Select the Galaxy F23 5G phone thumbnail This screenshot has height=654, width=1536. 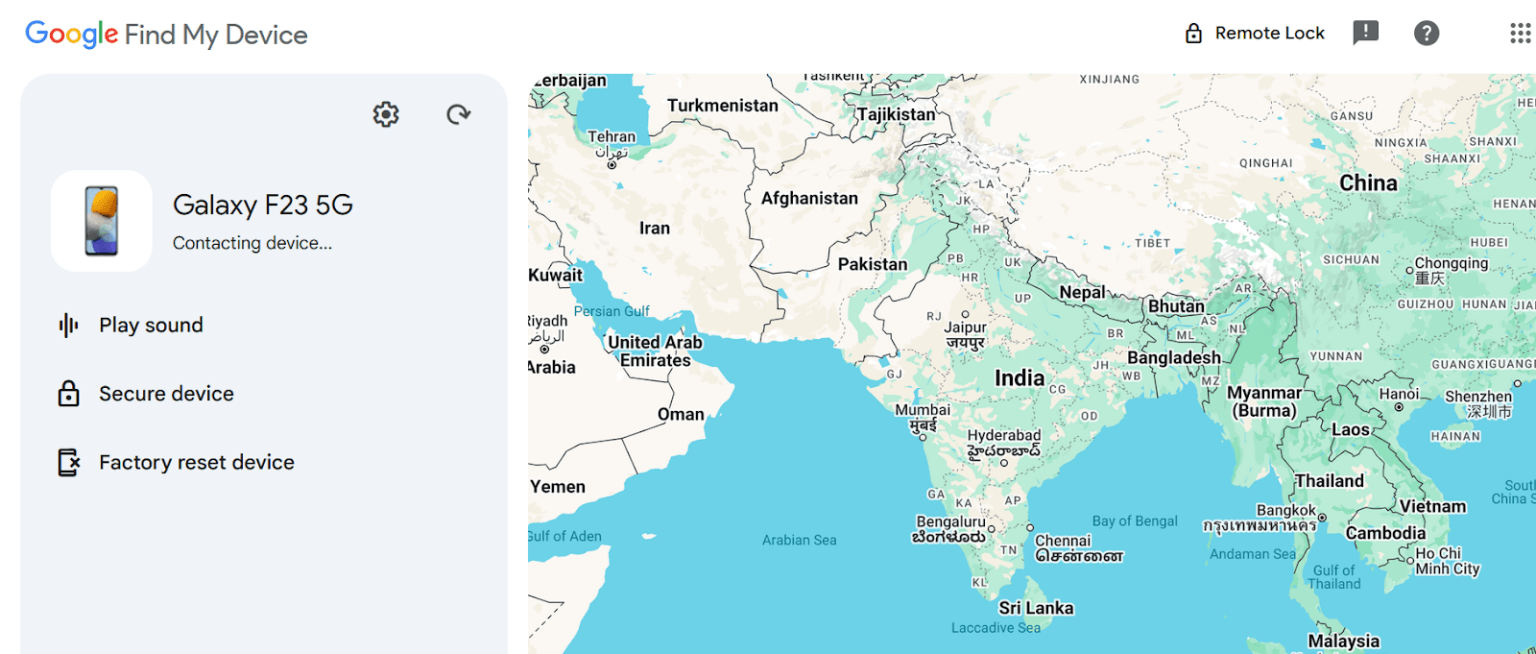(101, 220)
